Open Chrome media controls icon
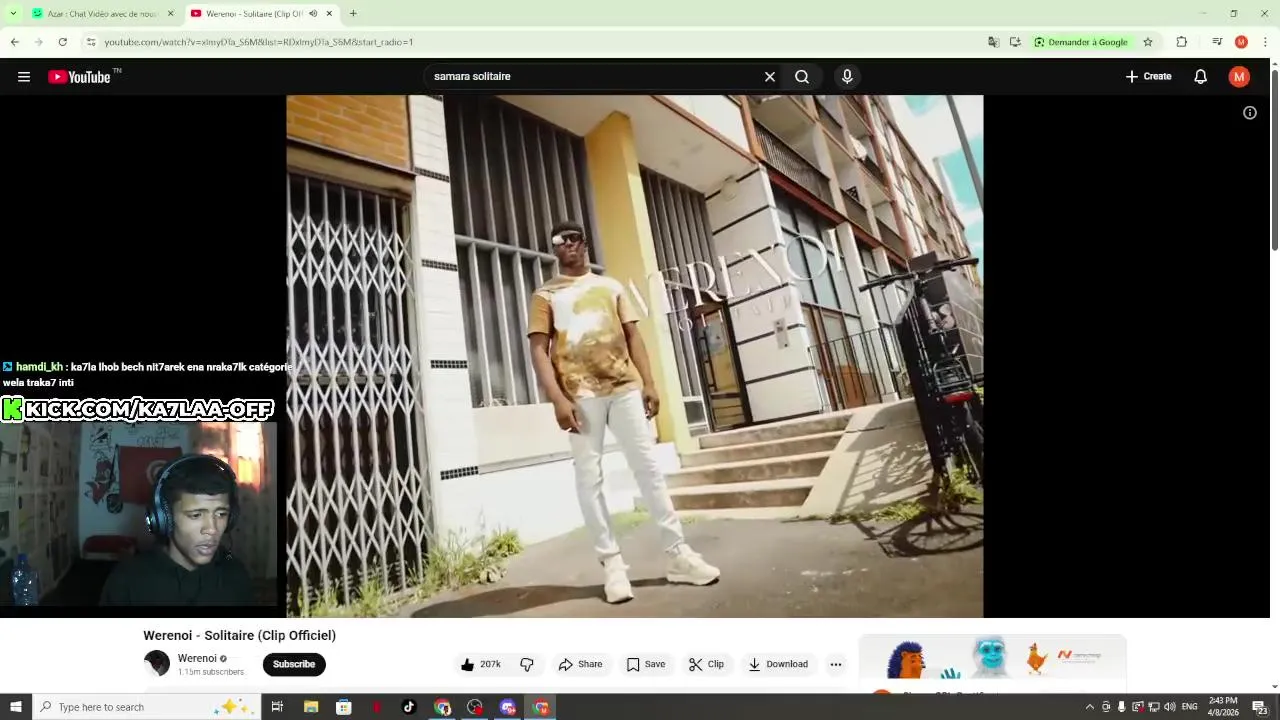The width and height of the screenshot is (1280, 720). coord(1217,42)
